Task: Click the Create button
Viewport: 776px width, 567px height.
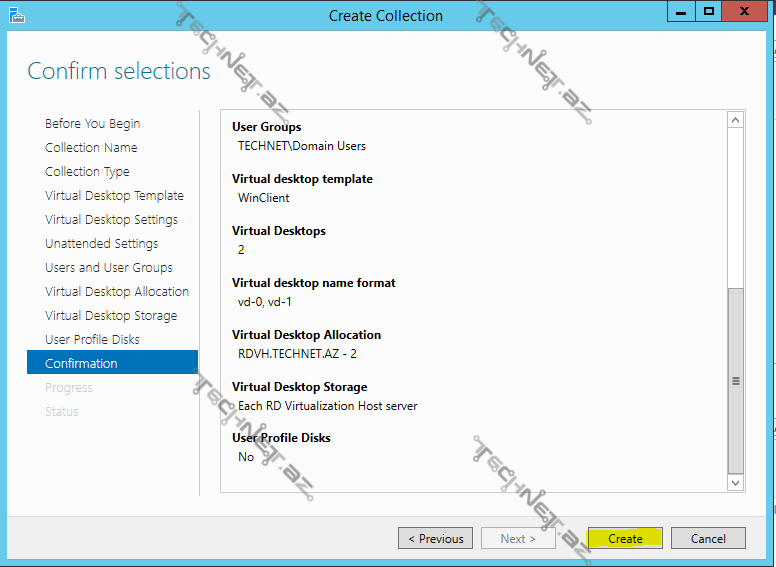Action: (x=625, y=538)
